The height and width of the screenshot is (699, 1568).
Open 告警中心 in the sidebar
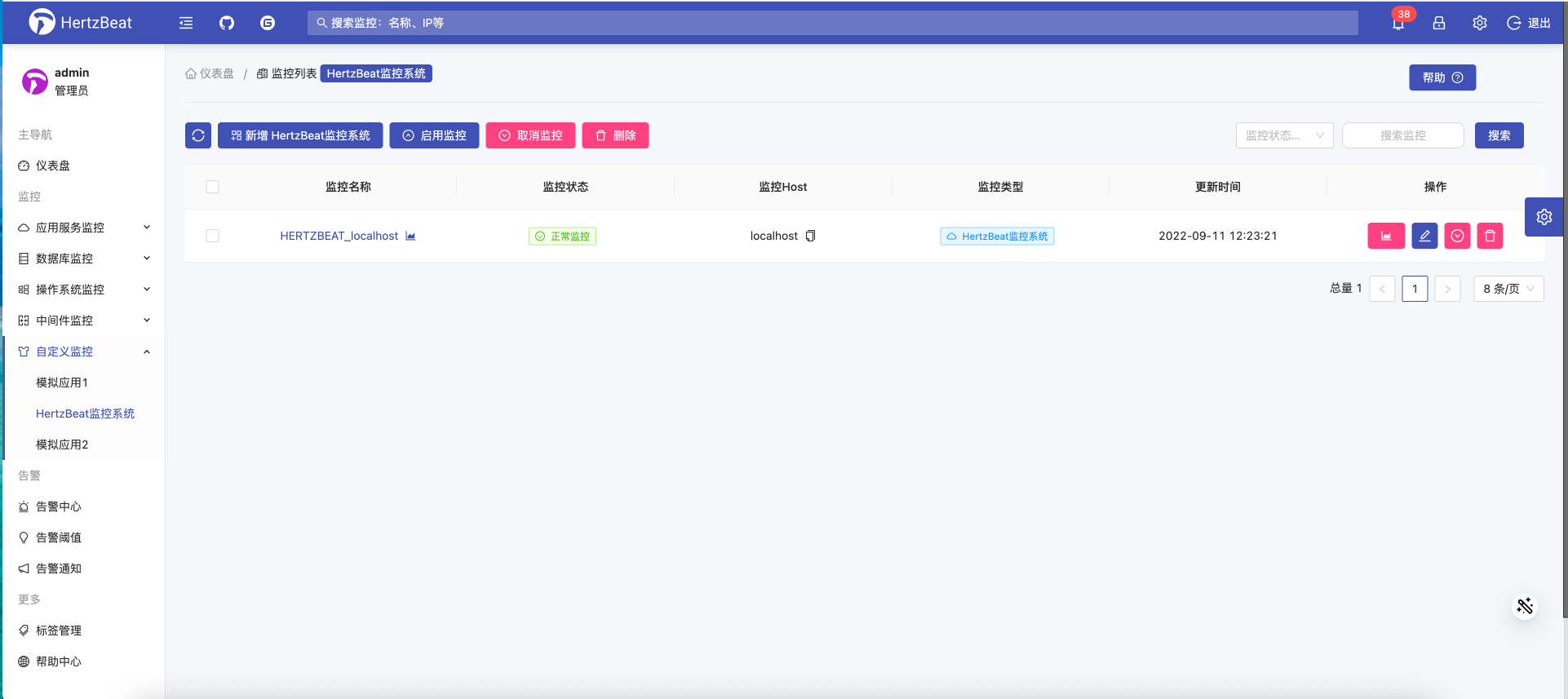(59, 507)
